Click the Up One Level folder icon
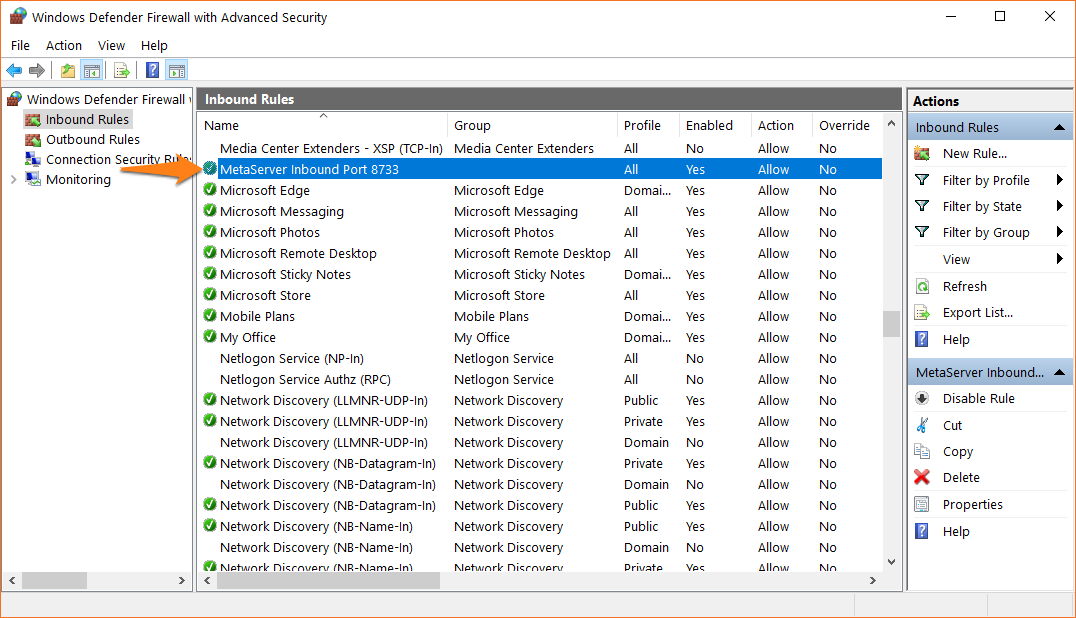The width and height of the screenshot is (1076, 618). click(68, 71)
